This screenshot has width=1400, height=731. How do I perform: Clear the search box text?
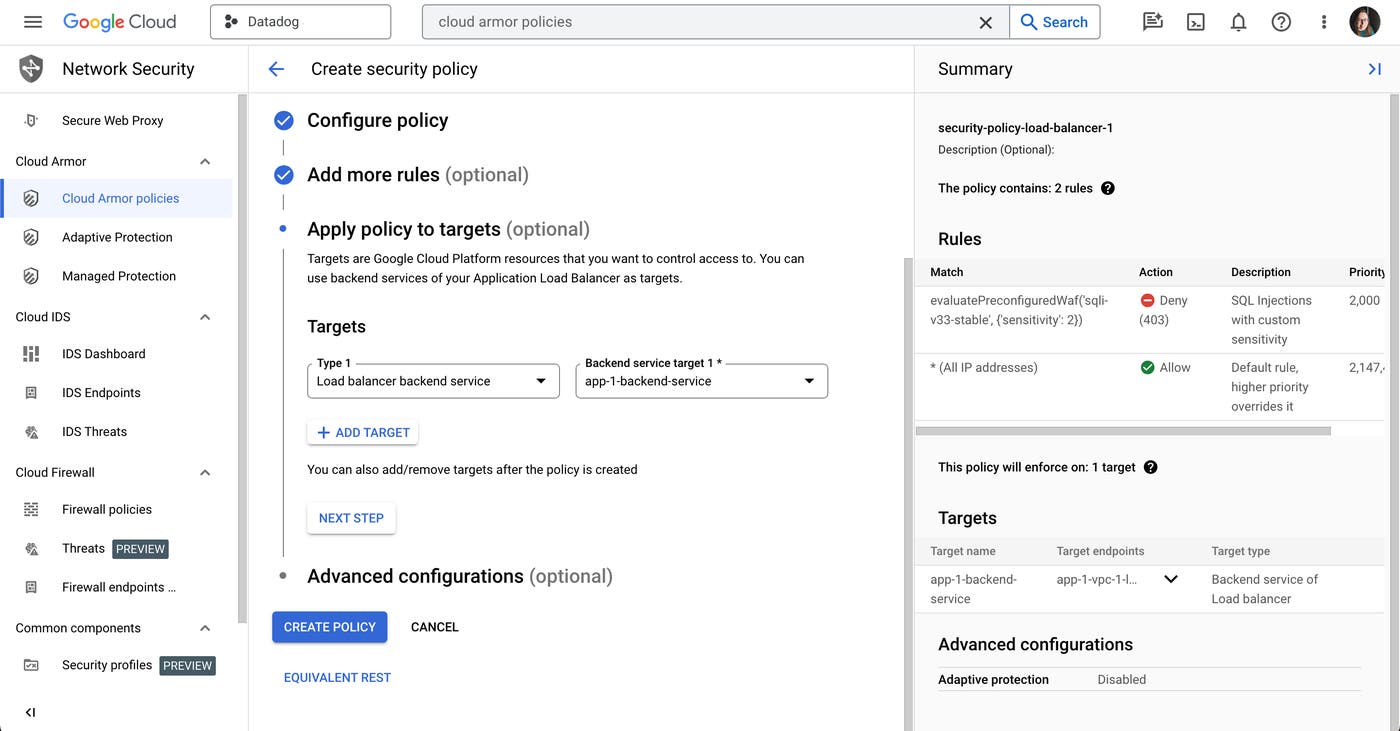(985, 22)
